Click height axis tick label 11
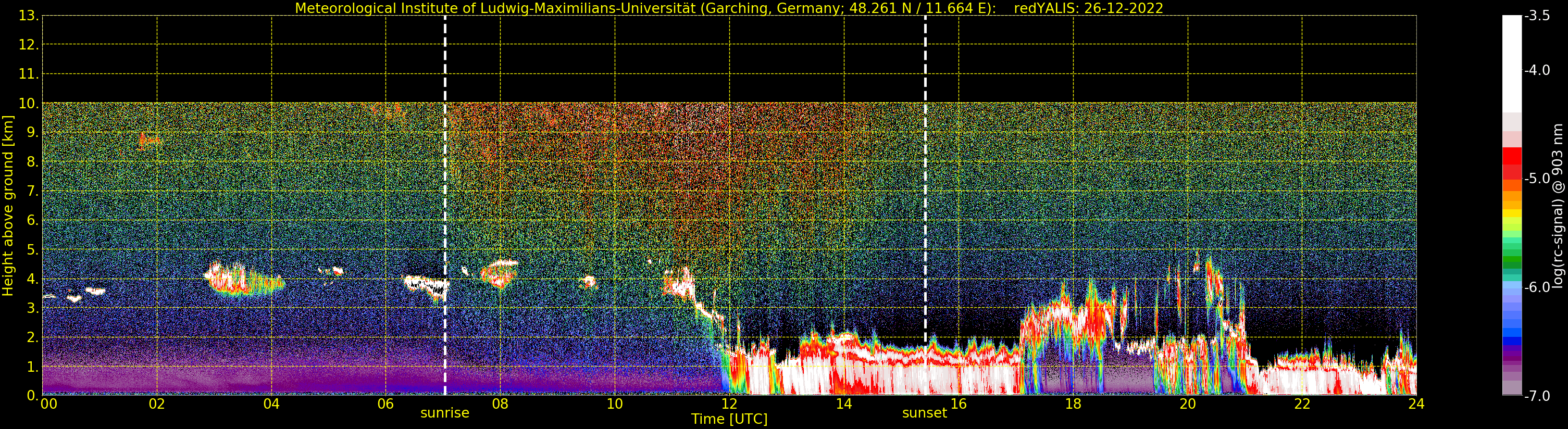 pyautogui.click(x=29, y=74)
